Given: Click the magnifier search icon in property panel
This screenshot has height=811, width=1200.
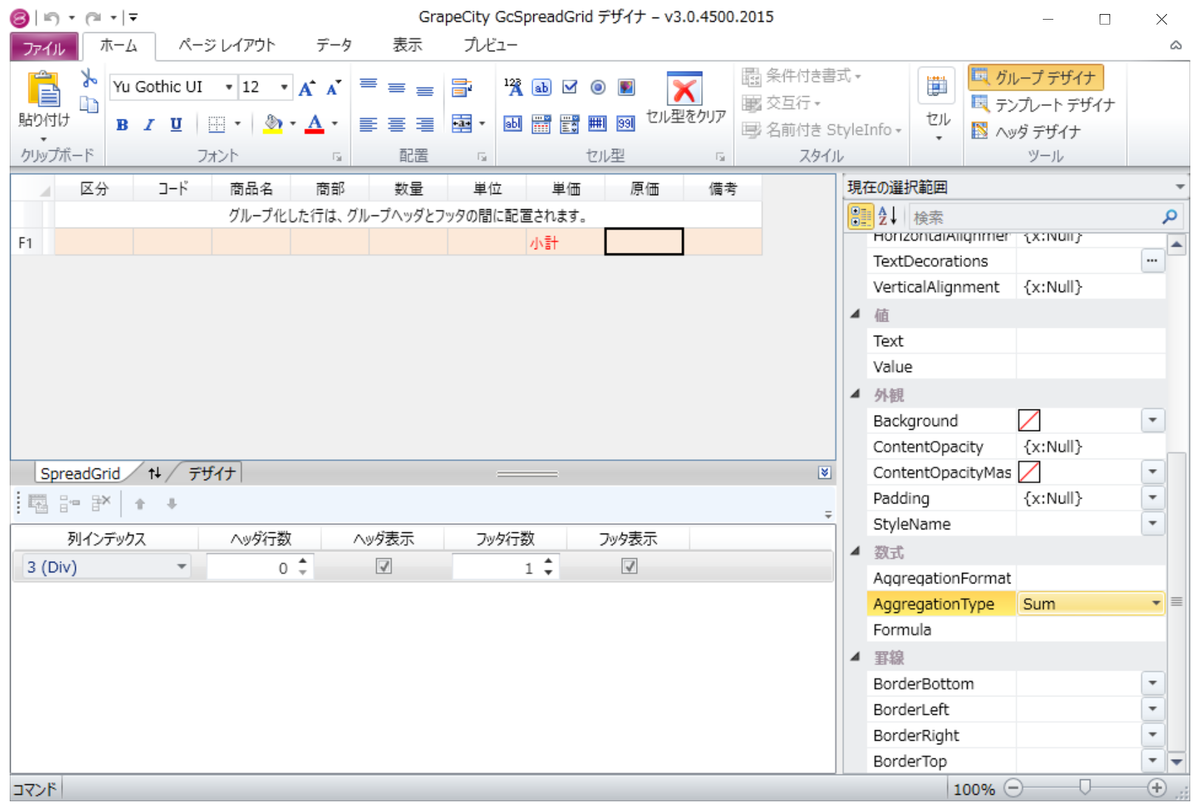Looking at the screenshot, I should tap(1169, 216).
